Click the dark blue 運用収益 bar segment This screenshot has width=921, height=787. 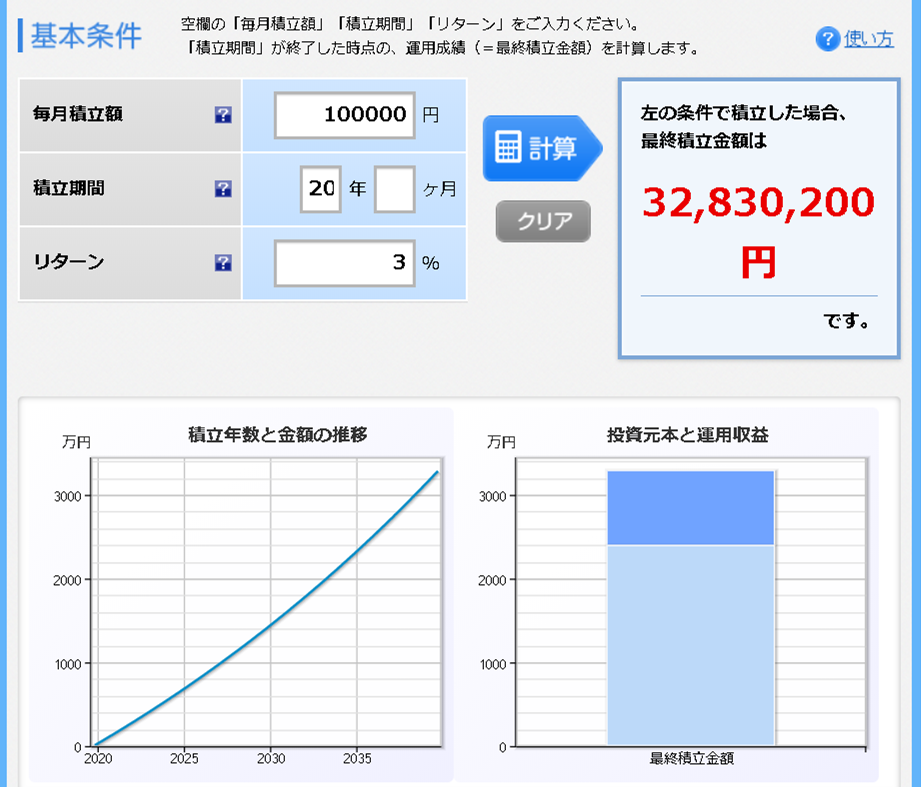(x=691, y=508)
